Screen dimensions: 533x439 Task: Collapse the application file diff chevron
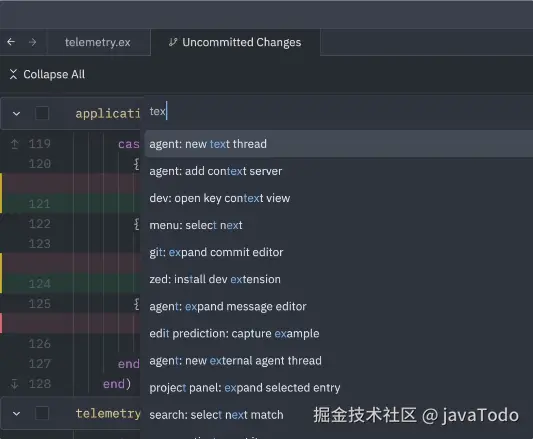point(16,114)
